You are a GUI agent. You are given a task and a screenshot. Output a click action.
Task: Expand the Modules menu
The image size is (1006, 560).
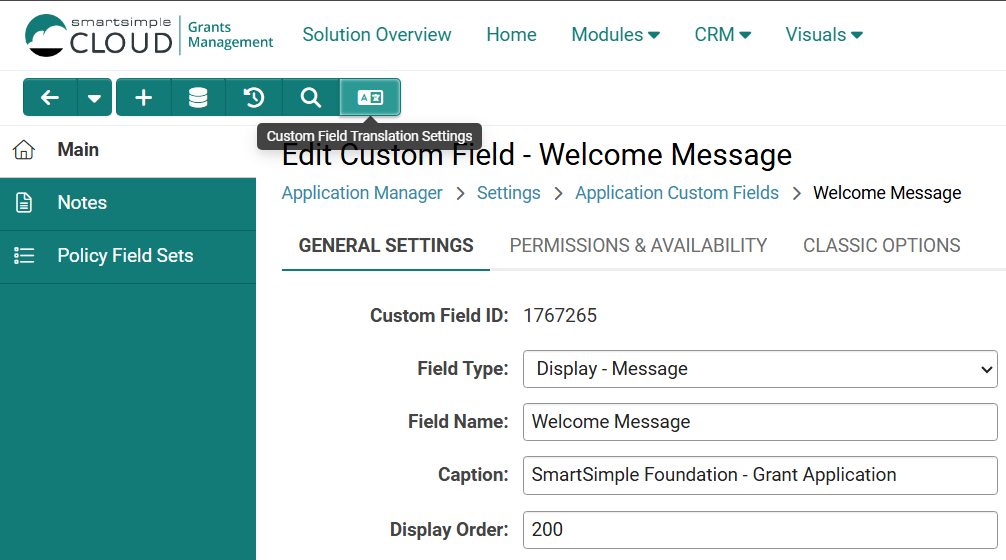615,35
